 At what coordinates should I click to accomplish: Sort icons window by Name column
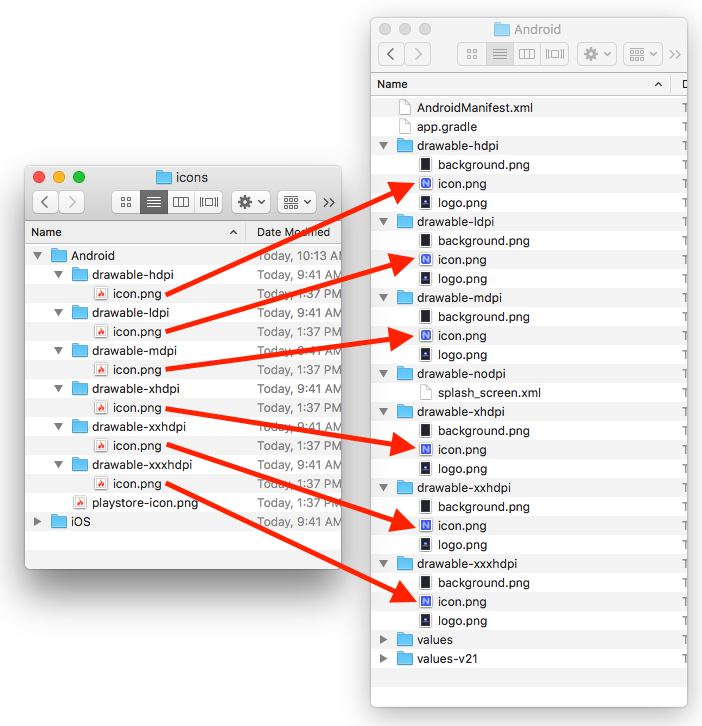tap(134, 232)
